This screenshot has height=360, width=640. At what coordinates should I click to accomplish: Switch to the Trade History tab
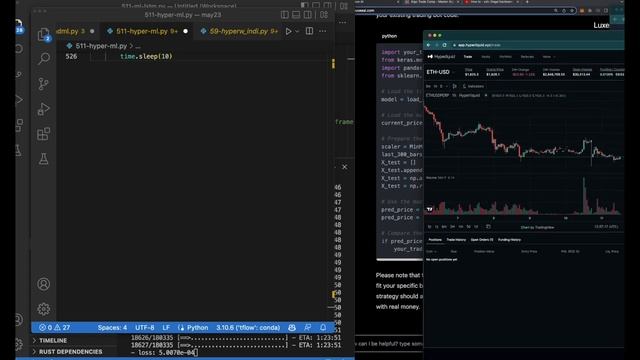(x=456, y=240)
